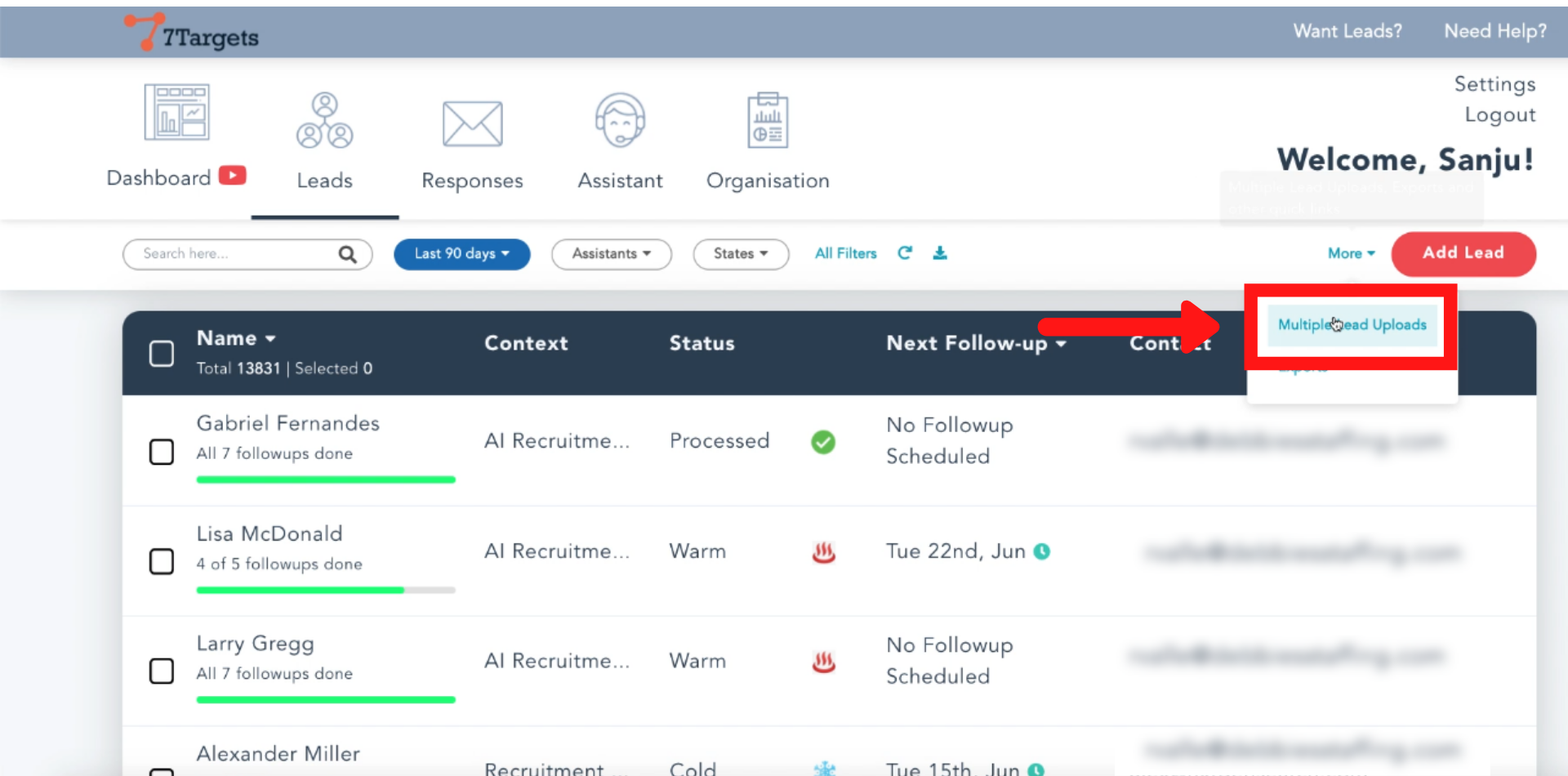Play the Dashboard video tutorial icon
Viewport: 1568px width, 776px height.
[232, 176]
